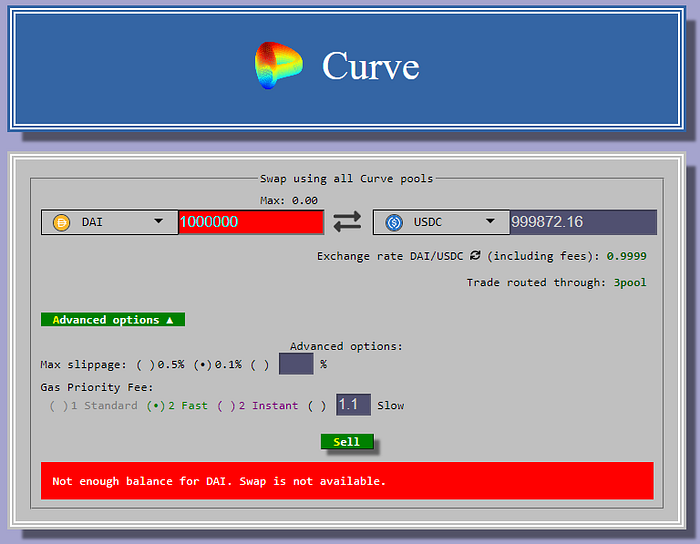The image size is (700, 544).
Task: Swap token direction with arrows icon
Action: click(347, 222)
